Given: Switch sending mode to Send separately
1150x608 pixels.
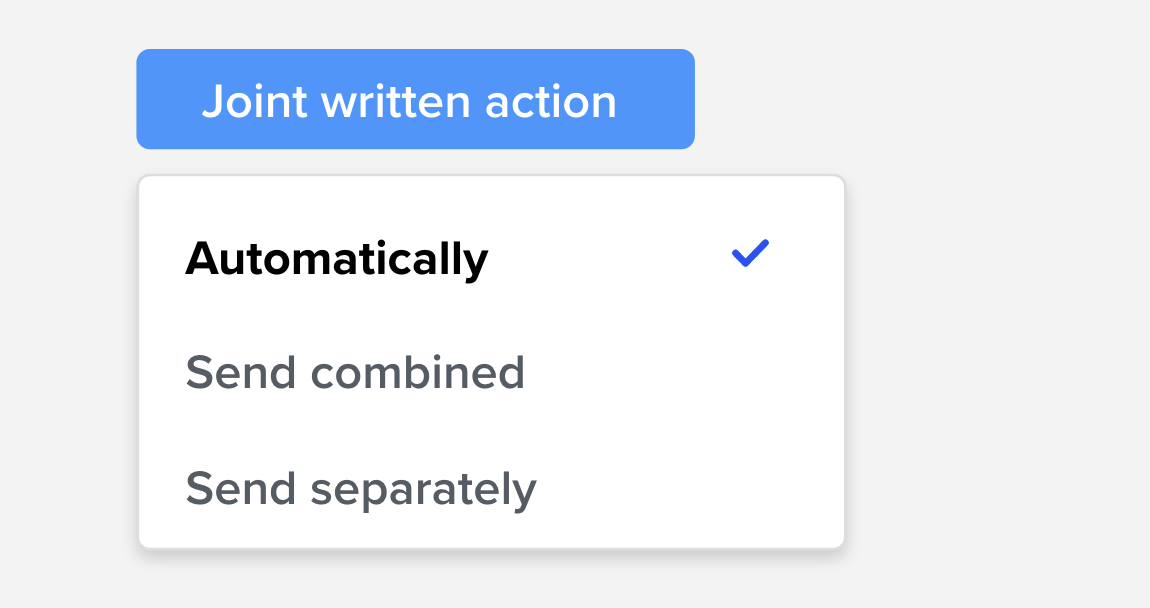Looking at the screenshot, I should click(x=361, y=489).
